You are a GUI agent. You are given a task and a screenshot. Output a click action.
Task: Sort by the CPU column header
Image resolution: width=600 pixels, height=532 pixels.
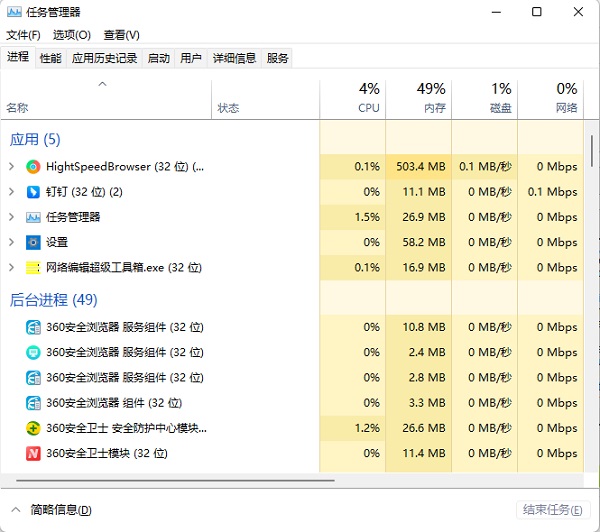pos(352,100)
